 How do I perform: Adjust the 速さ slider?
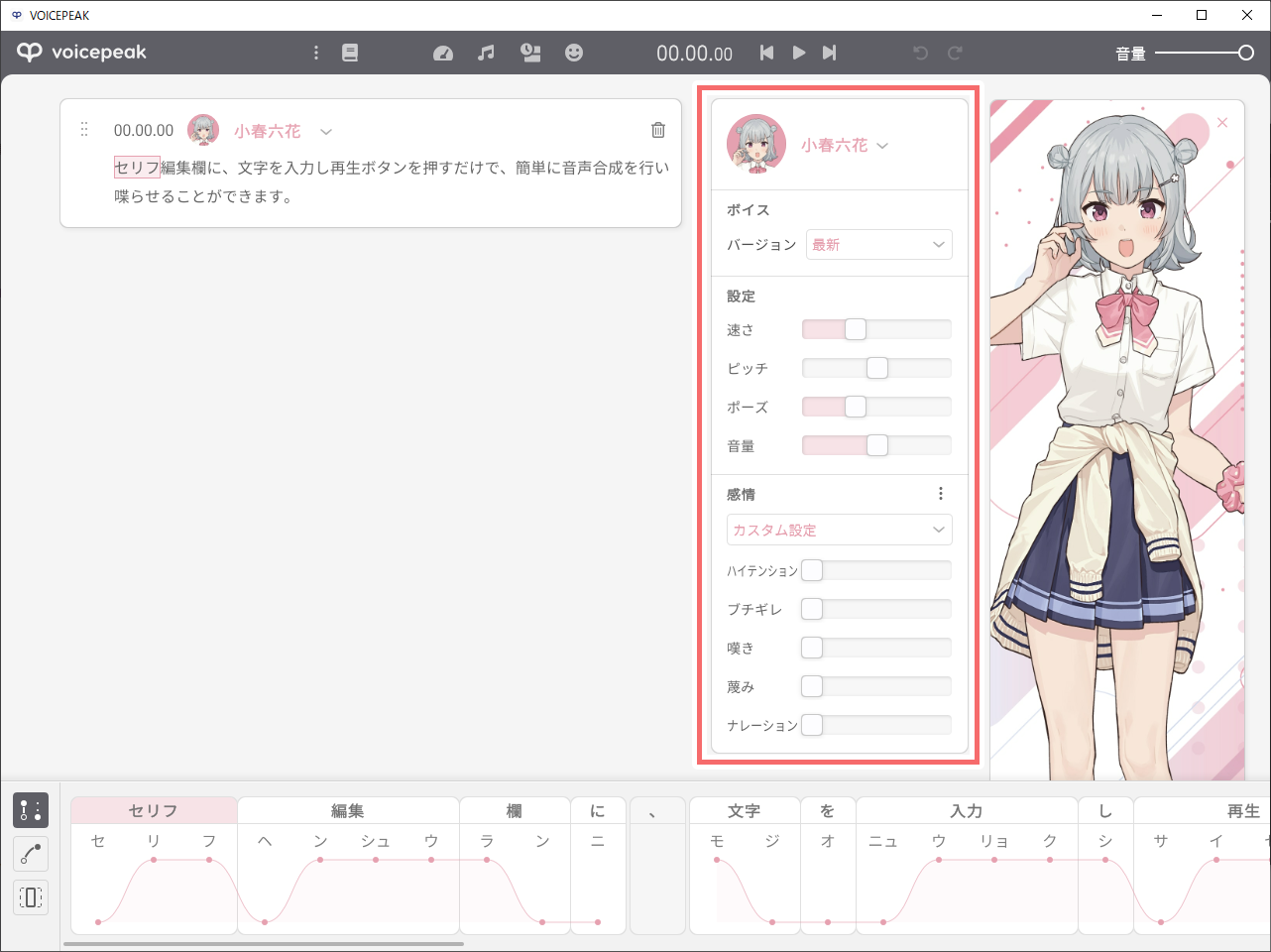click(876, 329)
